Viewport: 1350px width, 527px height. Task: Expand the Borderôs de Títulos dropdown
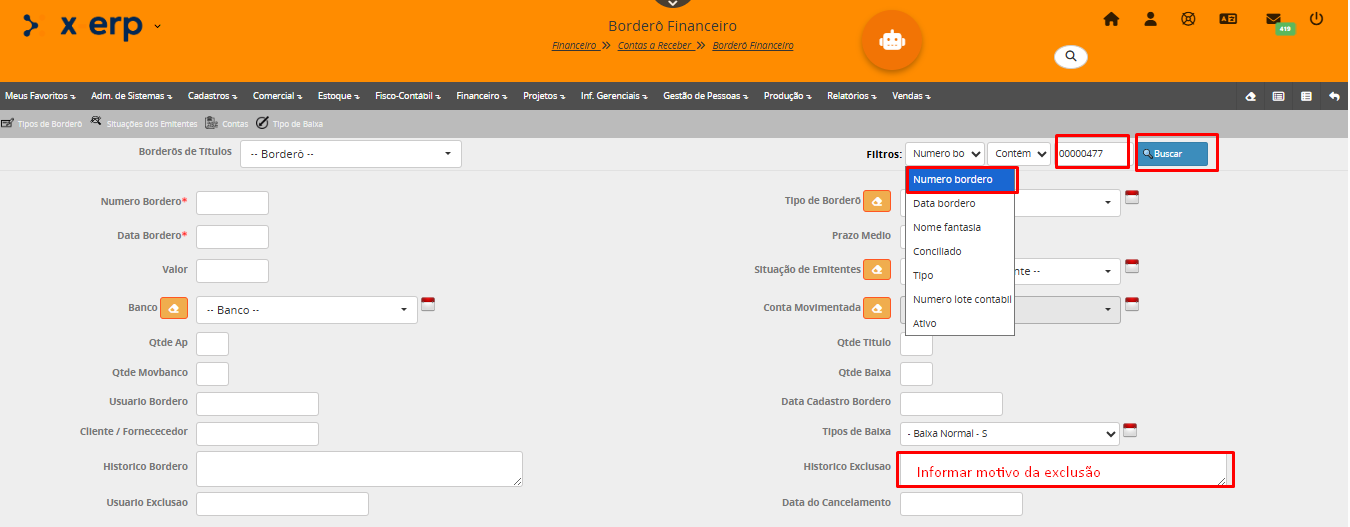point(350,154)
